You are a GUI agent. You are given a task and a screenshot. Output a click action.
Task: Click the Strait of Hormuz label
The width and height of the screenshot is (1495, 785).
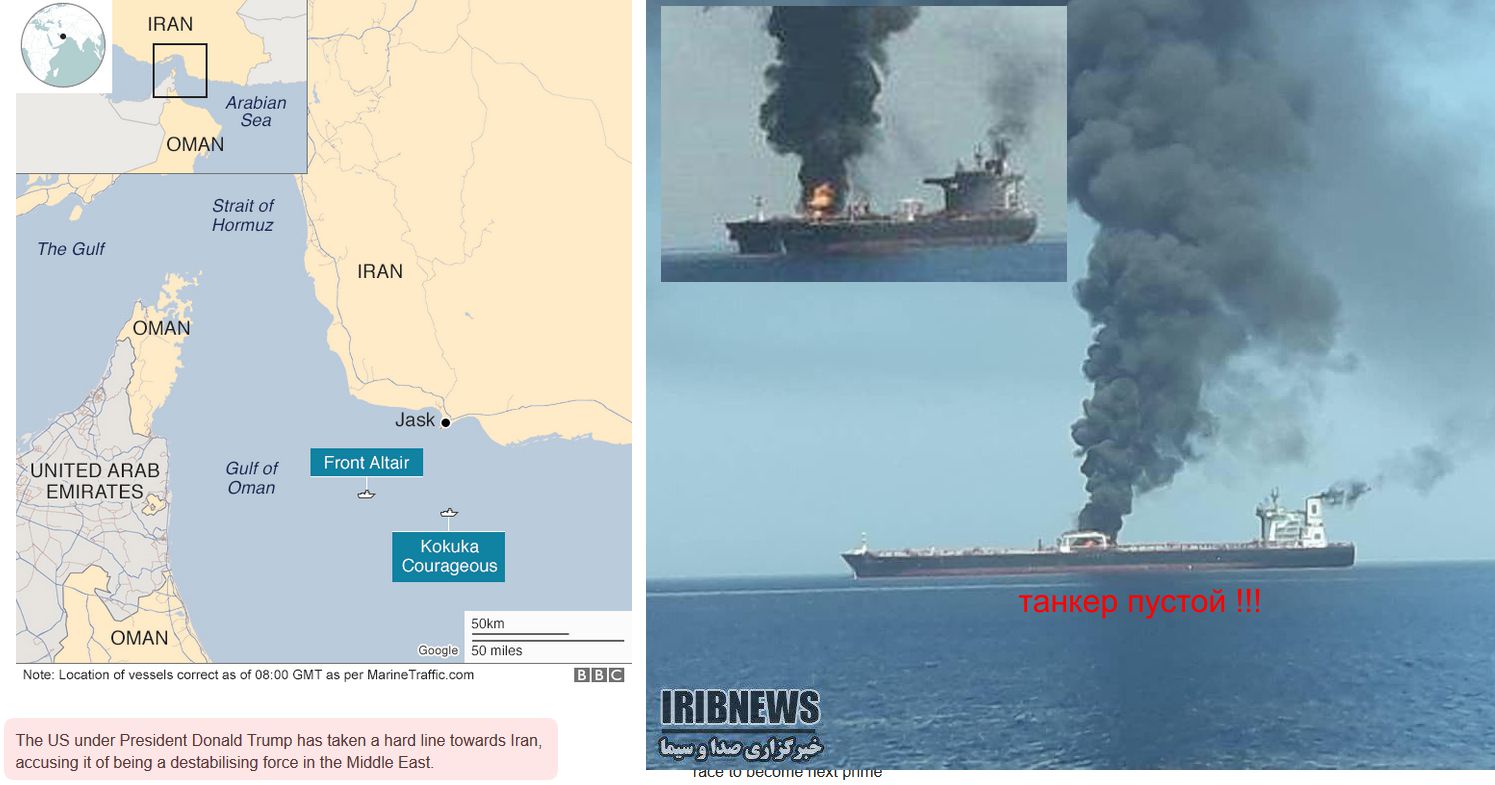(x=242, y=215)
